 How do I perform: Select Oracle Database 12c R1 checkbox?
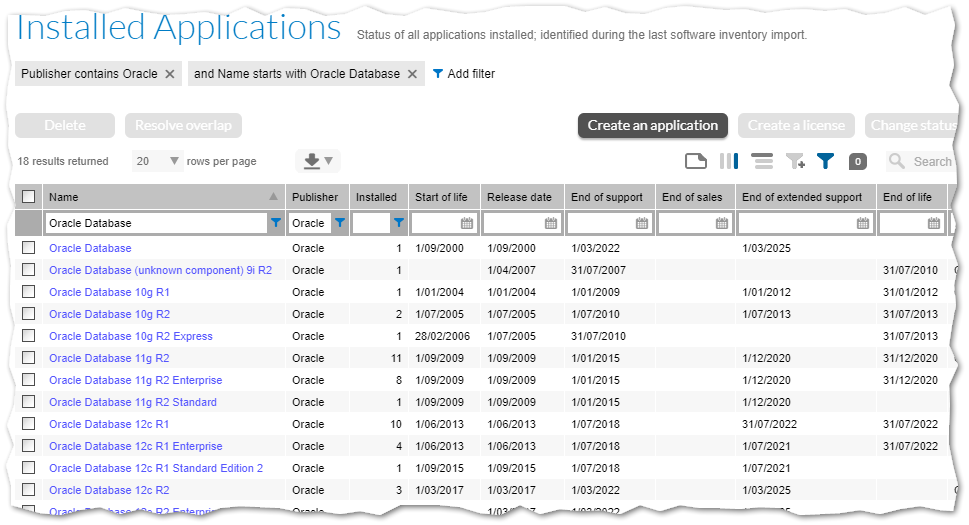[28, 424]
